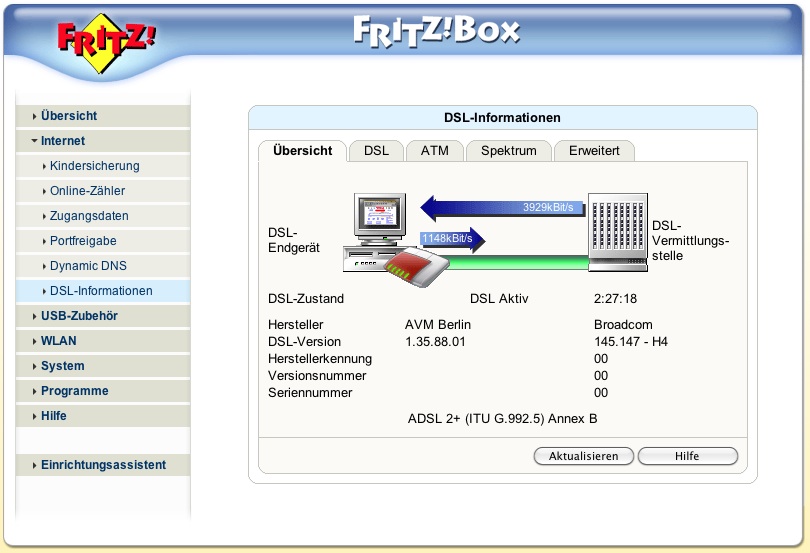Click the 3929kBit/s downstream arrow
Image resolution: width=810 pixels, height=553 pixels.
502,208
